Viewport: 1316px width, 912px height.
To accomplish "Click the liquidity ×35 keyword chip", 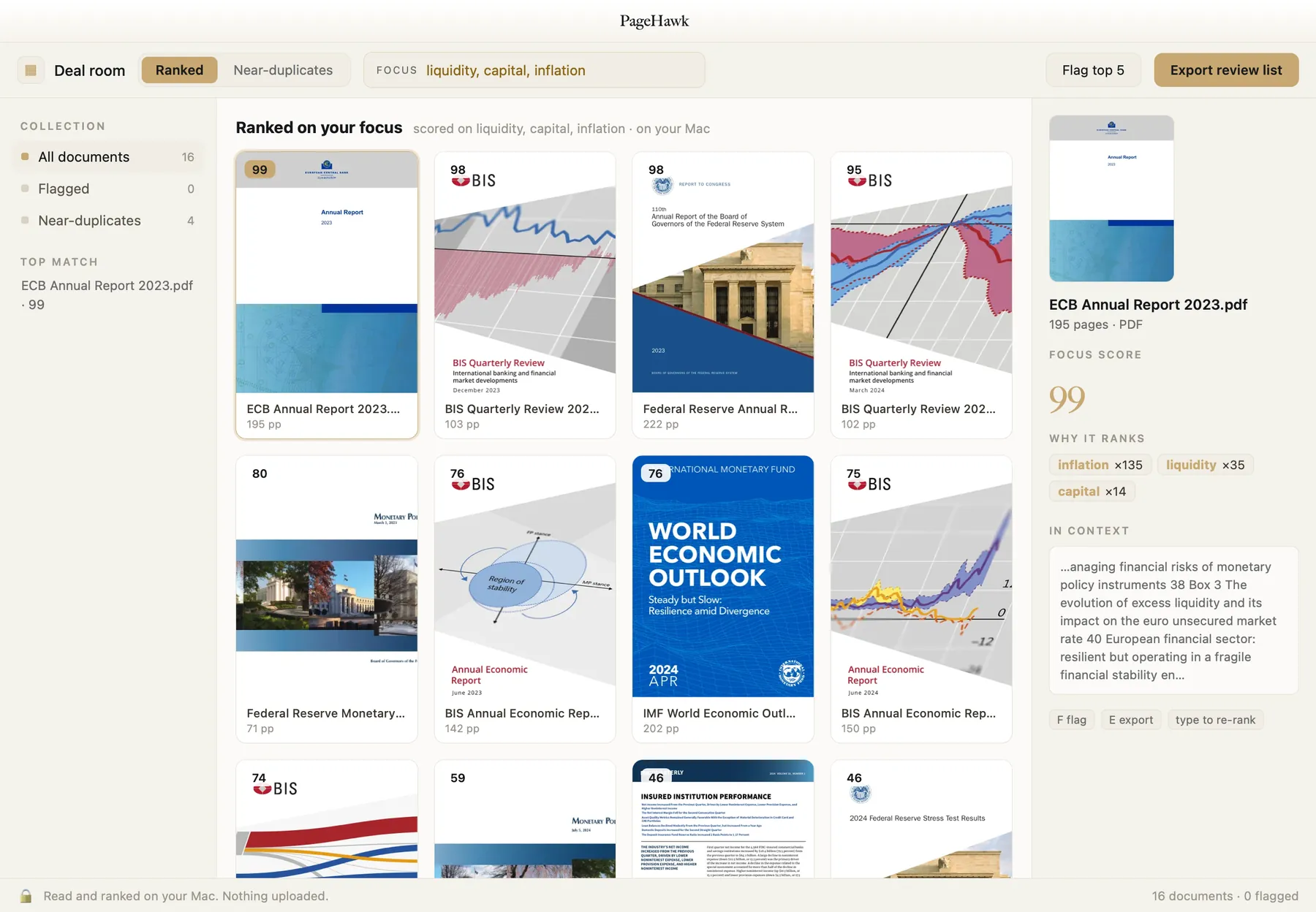I will click(1205, 465).
